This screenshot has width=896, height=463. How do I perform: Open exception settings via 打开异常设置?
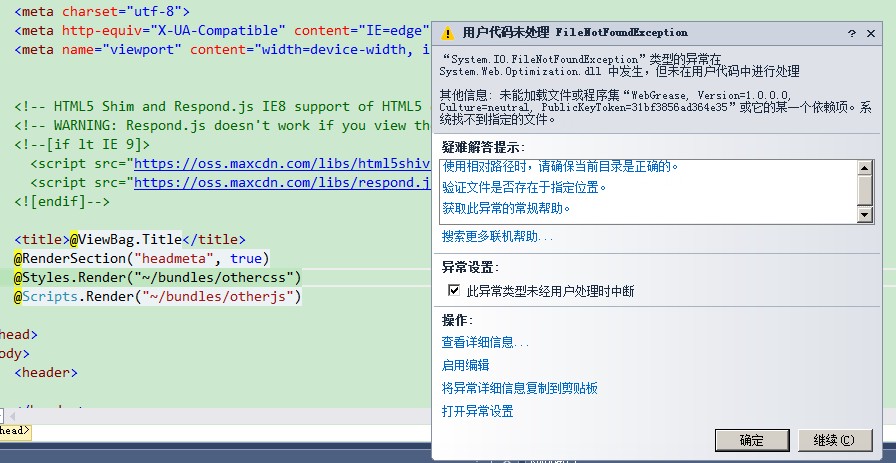pos(477,411)
